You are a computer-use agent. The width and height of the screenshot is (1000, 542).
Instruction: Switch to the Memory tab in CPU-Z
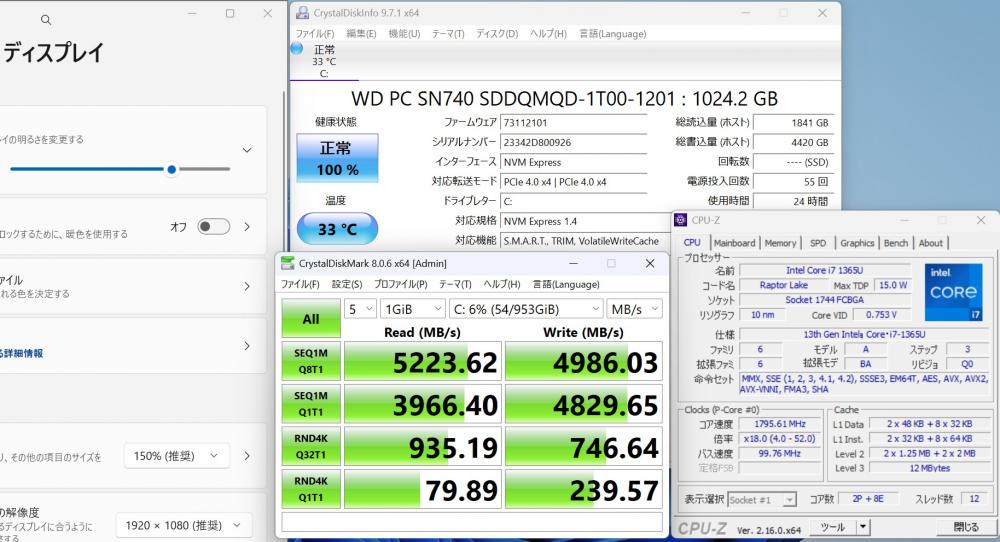(x=780, y=243)
